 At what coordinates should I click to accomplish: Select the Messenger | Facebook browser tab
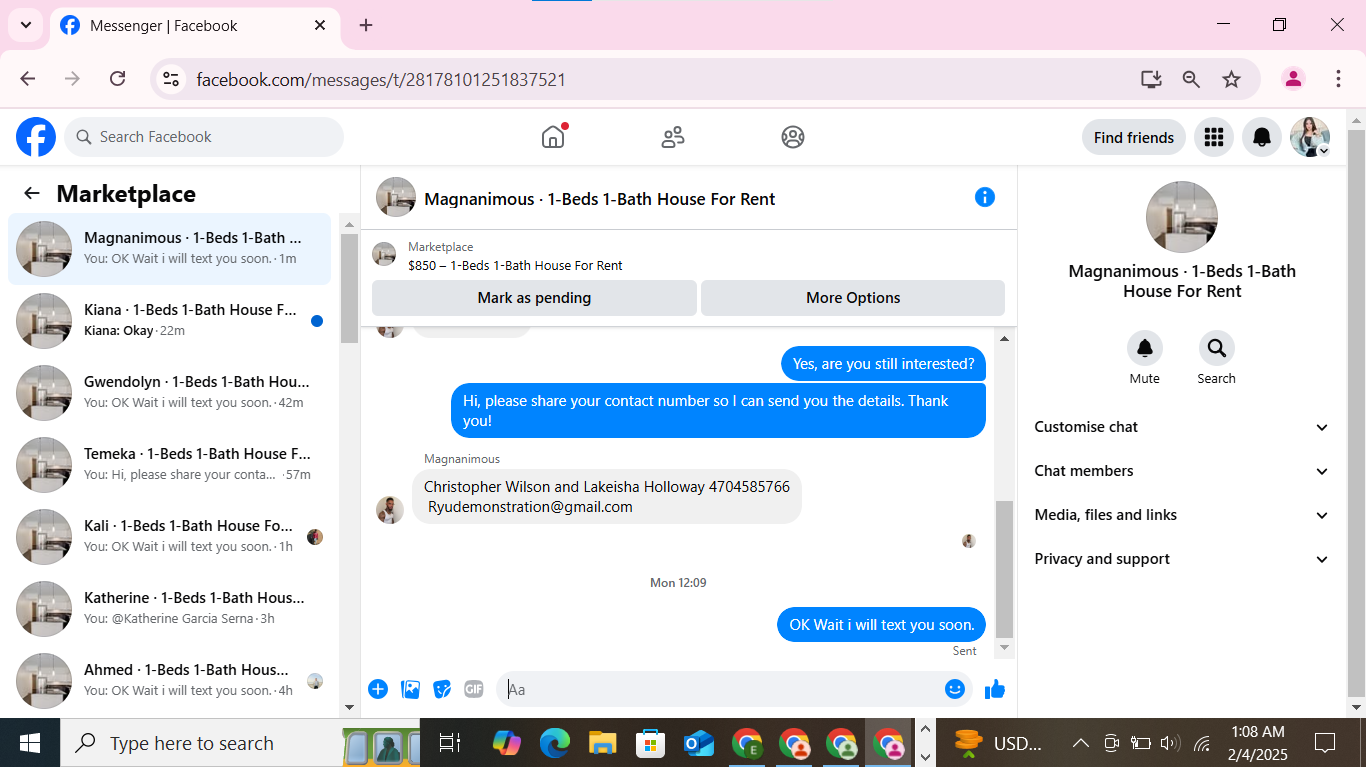193,26
